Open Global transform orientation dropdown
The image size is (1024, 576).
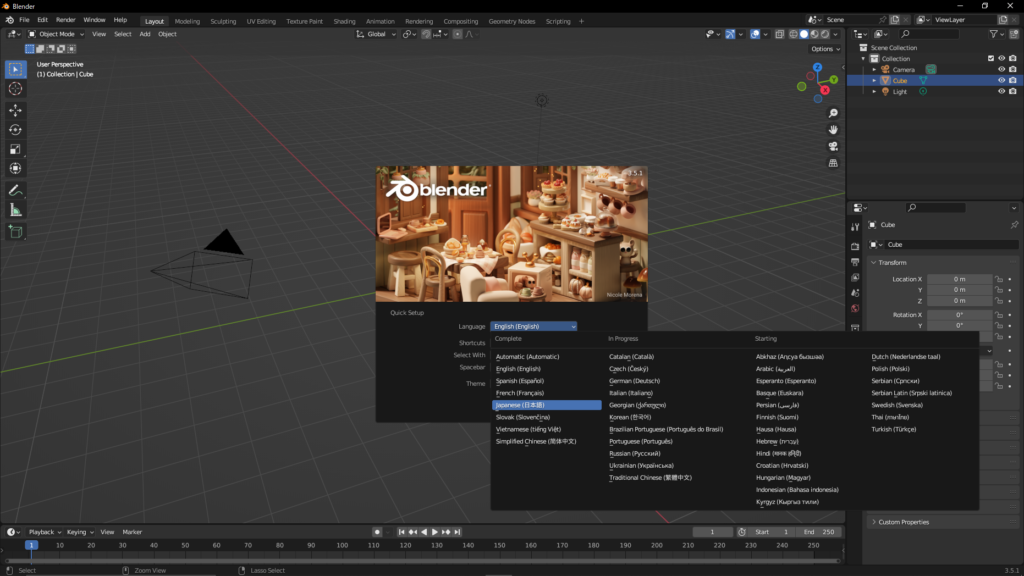[x=376, y=34]
